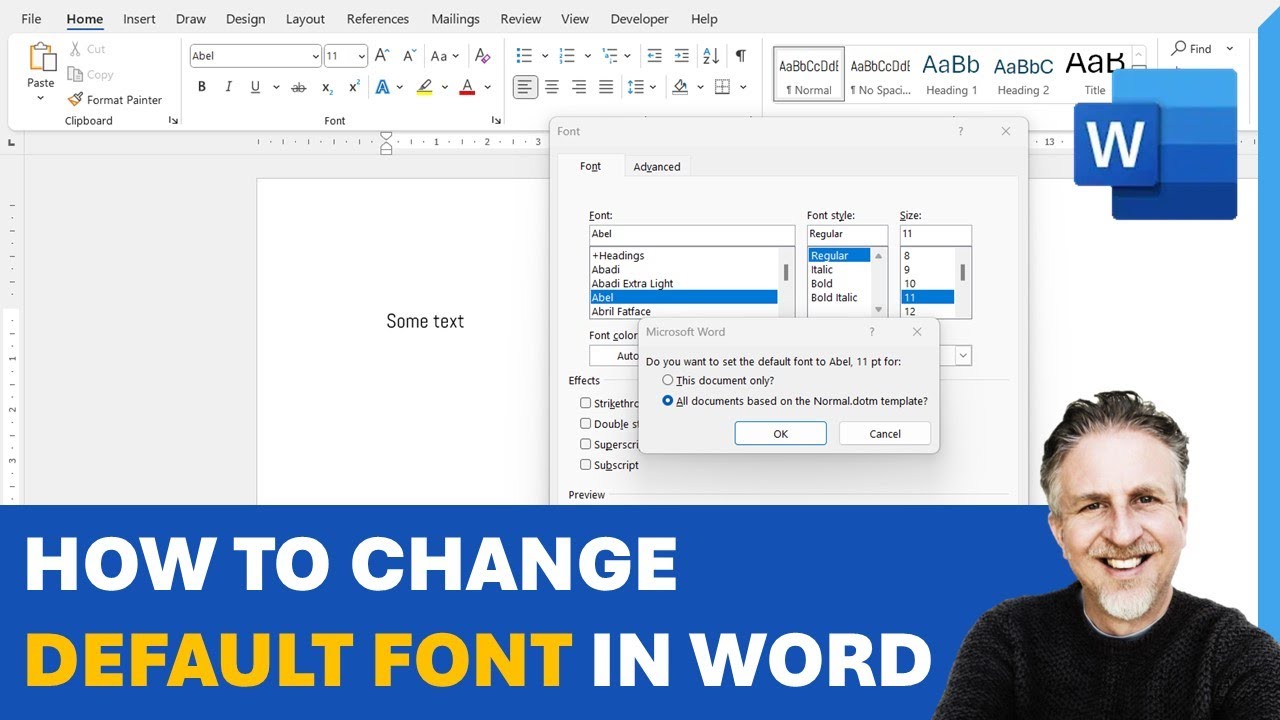Screen dimensions: 1280x720
Task: Increase indent icon
Action: coord(682,56)
